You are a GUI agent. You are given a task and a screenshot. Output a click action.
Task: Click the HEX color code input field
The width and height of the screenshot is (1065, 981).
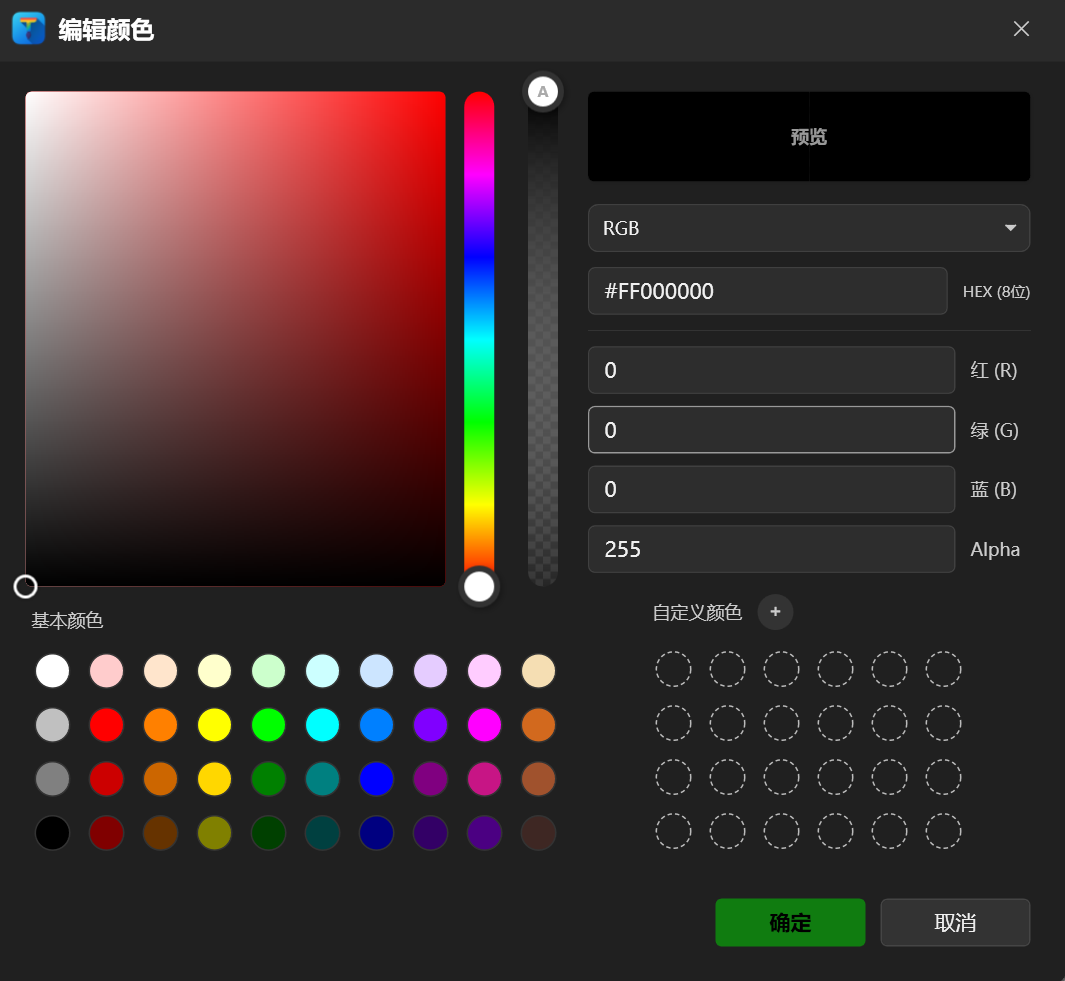pyautogui.click(x=767, y=291)
